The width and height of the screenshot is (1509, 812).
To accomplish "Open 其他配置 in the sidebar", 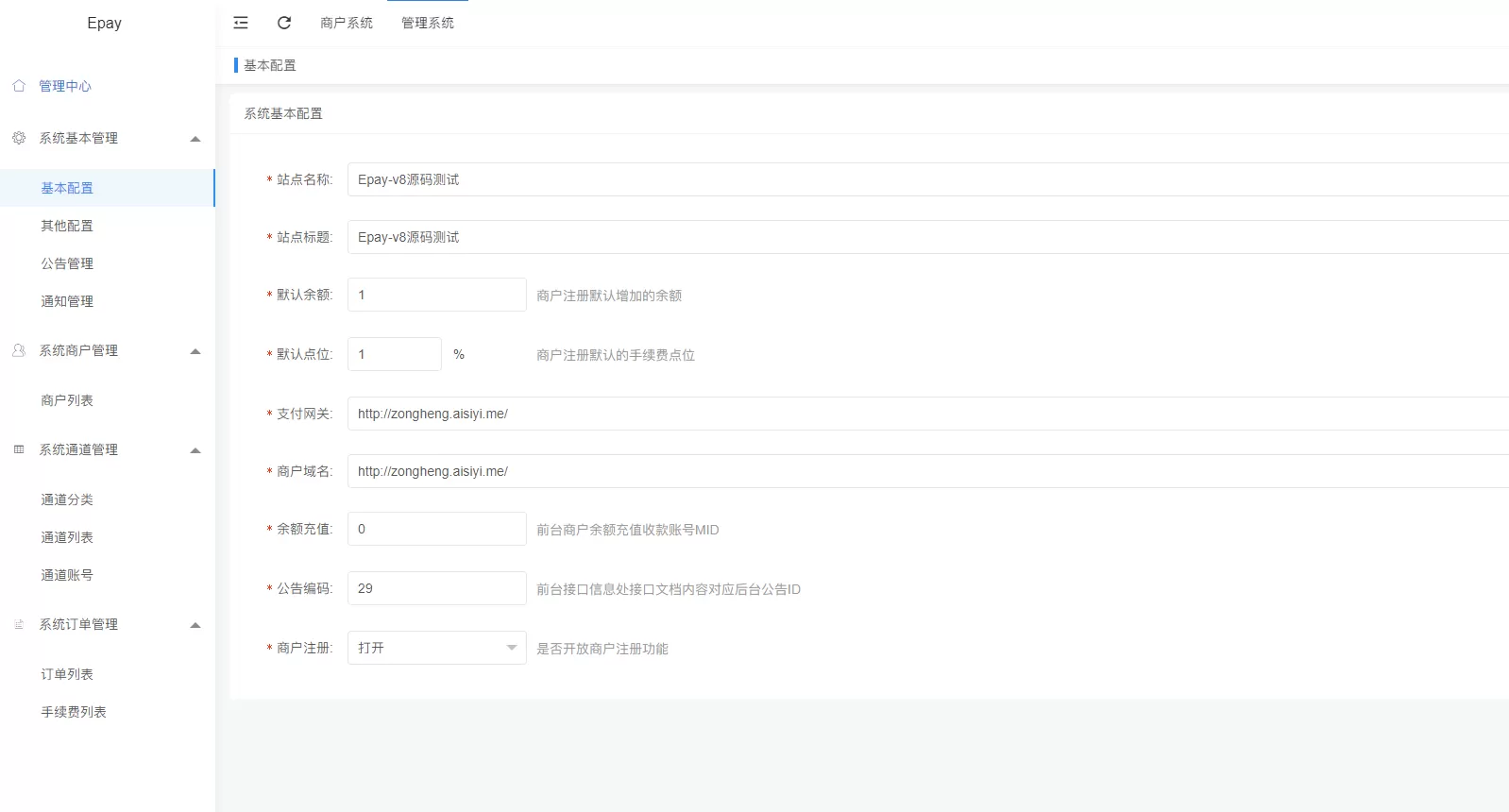I will tap(67, 226).
